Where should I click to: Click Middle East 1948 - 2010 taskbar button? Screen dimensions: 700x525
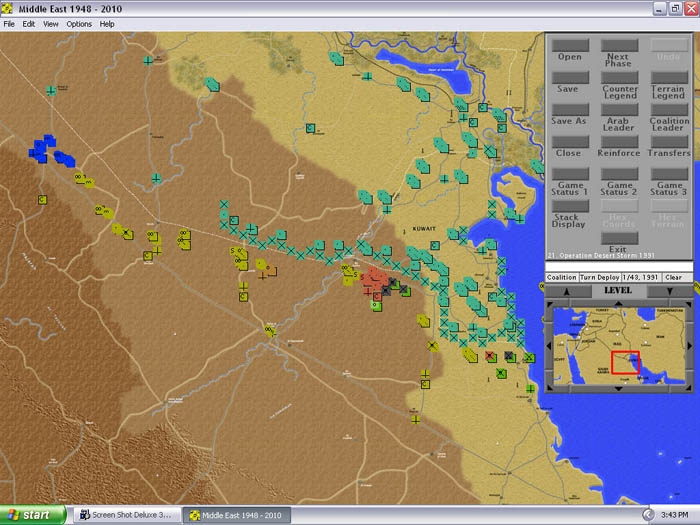click(237, 515)
